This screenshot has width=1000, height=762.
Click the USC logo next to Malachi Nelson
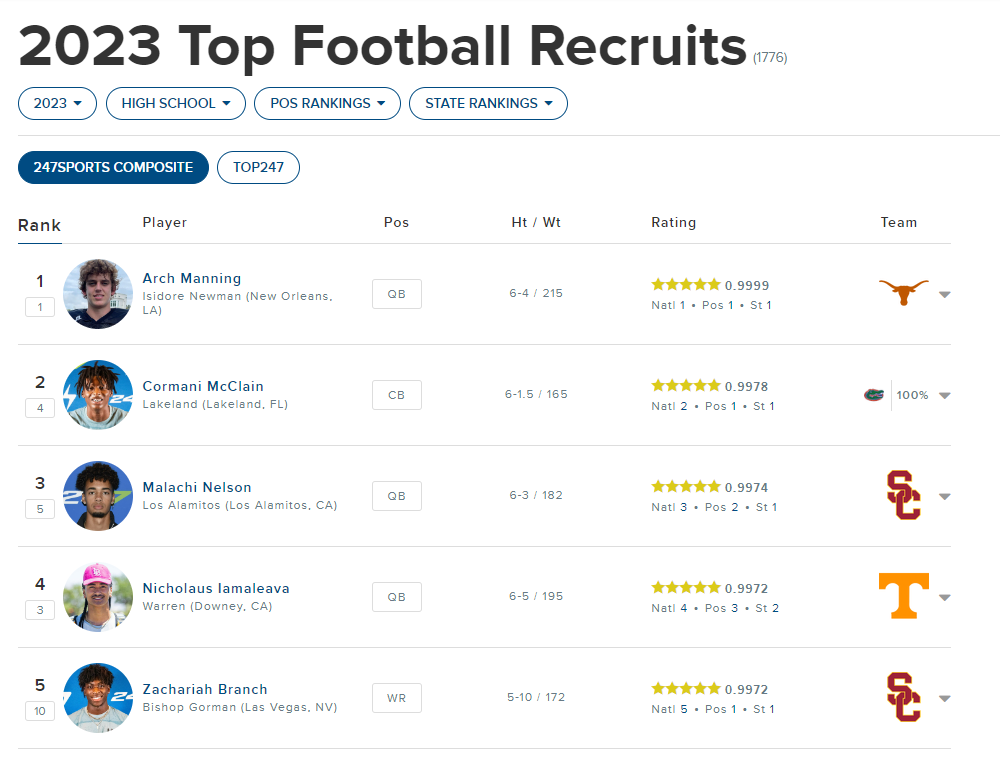click(x=903, y=495)
